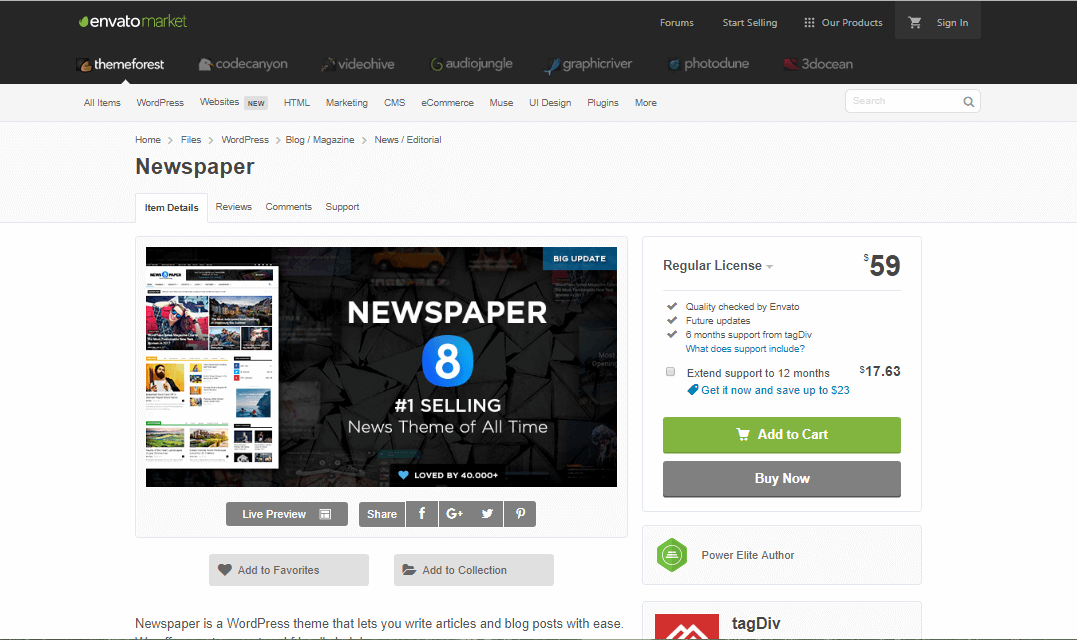Screen dimensions: 1077x640
Task: Enable Extend support to 12 months checkbox
Action: (670, 372)
